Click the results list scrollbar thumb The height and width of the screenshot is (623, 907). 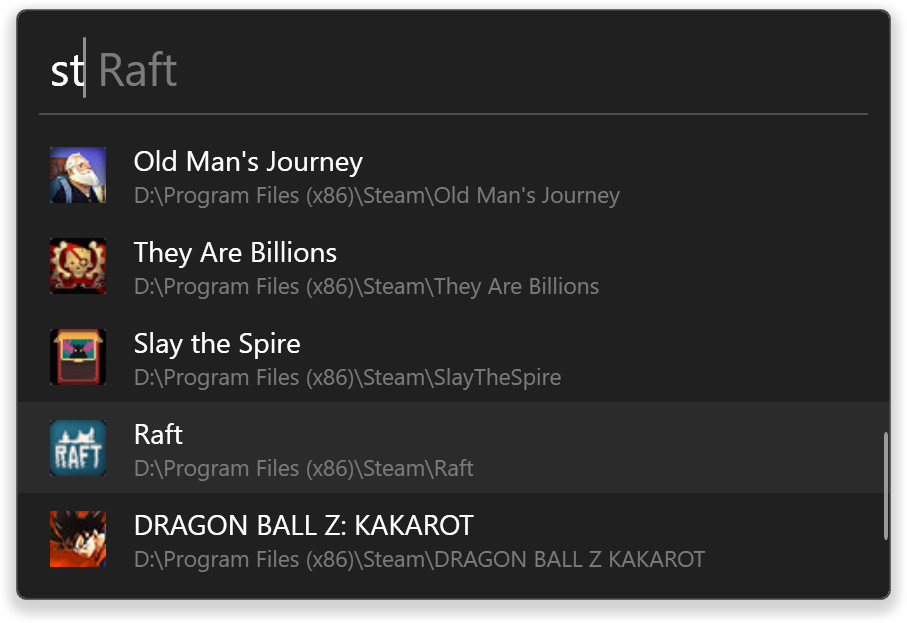coord(885,486)
